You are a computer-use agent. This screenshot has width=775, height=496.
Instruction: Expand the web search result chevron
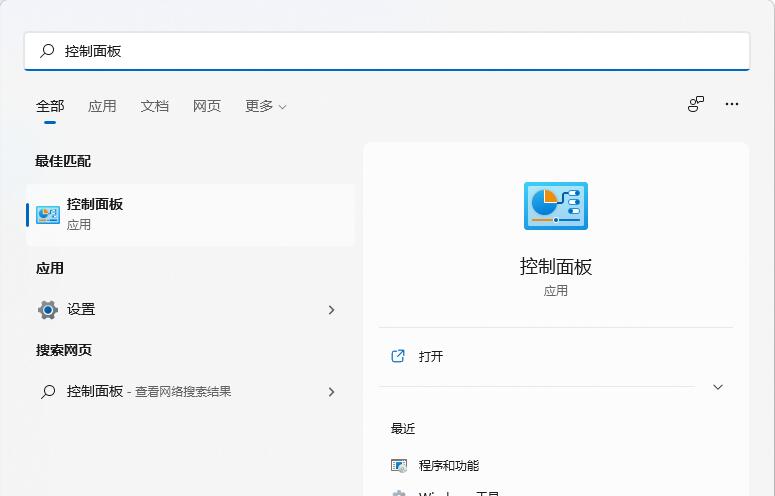pos(332,392)
